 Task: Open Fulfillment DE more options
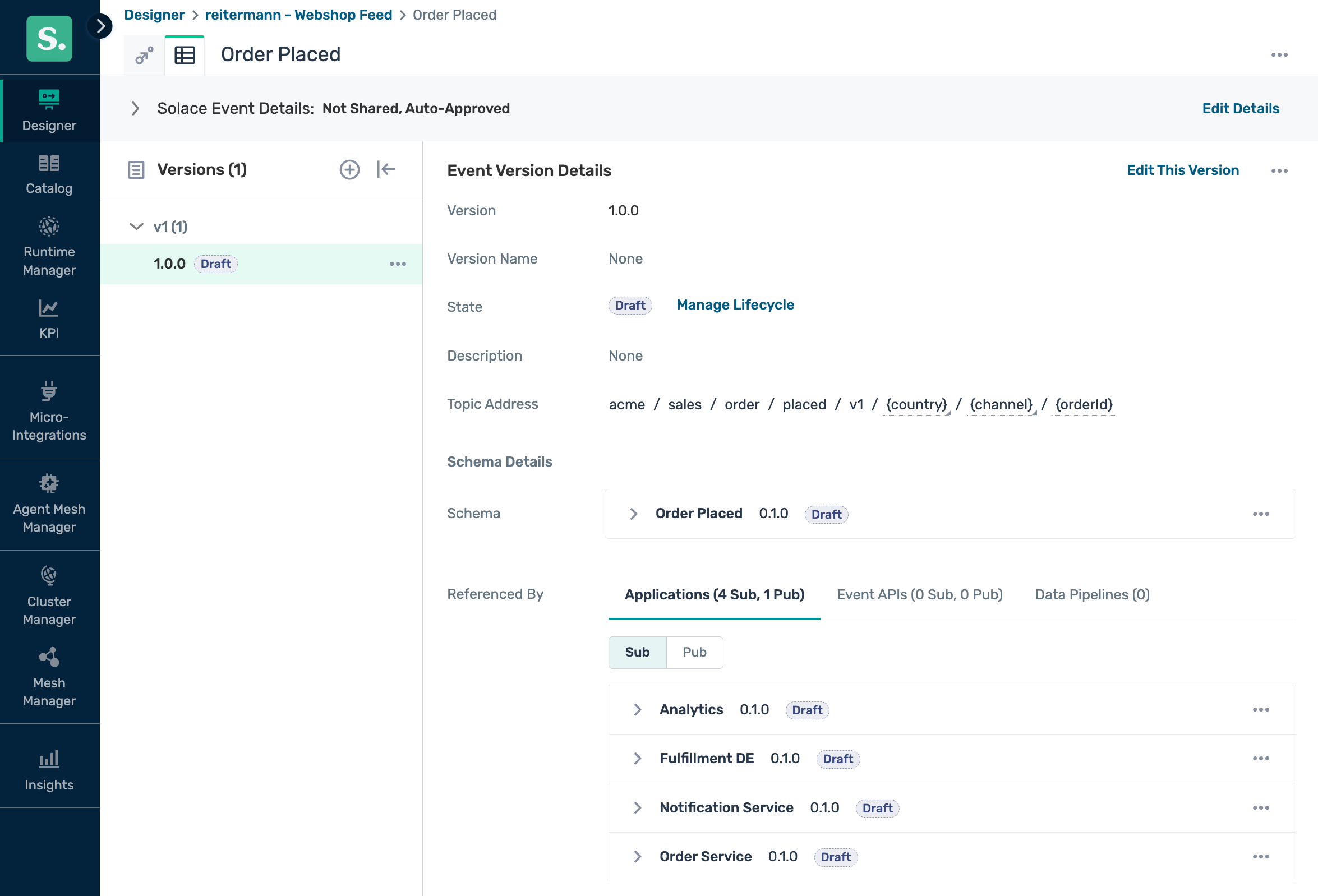(1260, 758)
